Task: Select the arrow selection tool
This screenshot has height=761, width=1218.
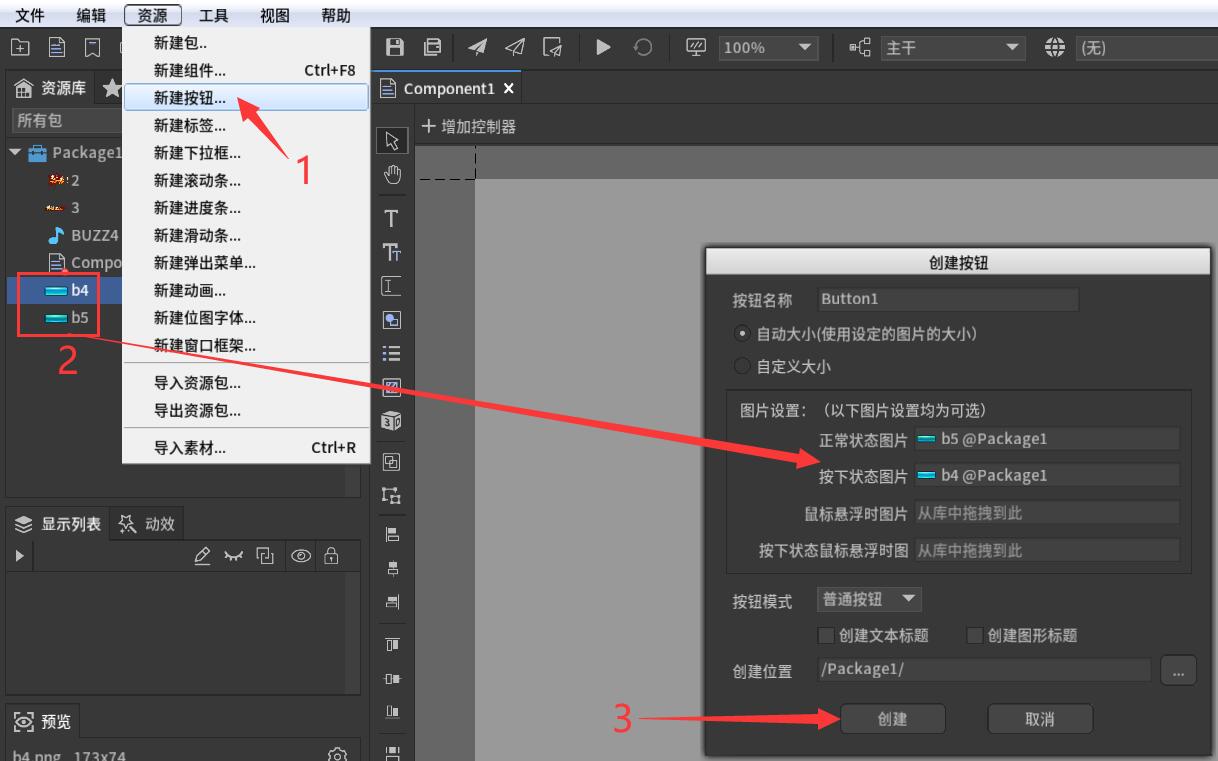Action: click(x=391, y=140)
